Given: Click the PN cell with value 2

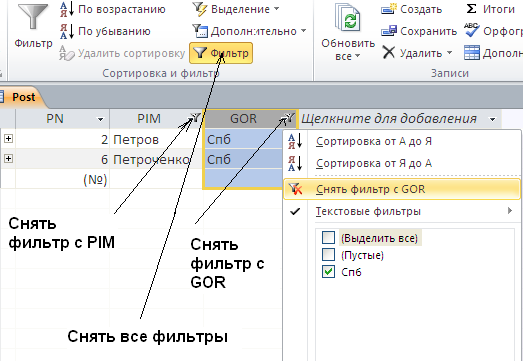Looking at the screenshot, I should pos(62,139).
